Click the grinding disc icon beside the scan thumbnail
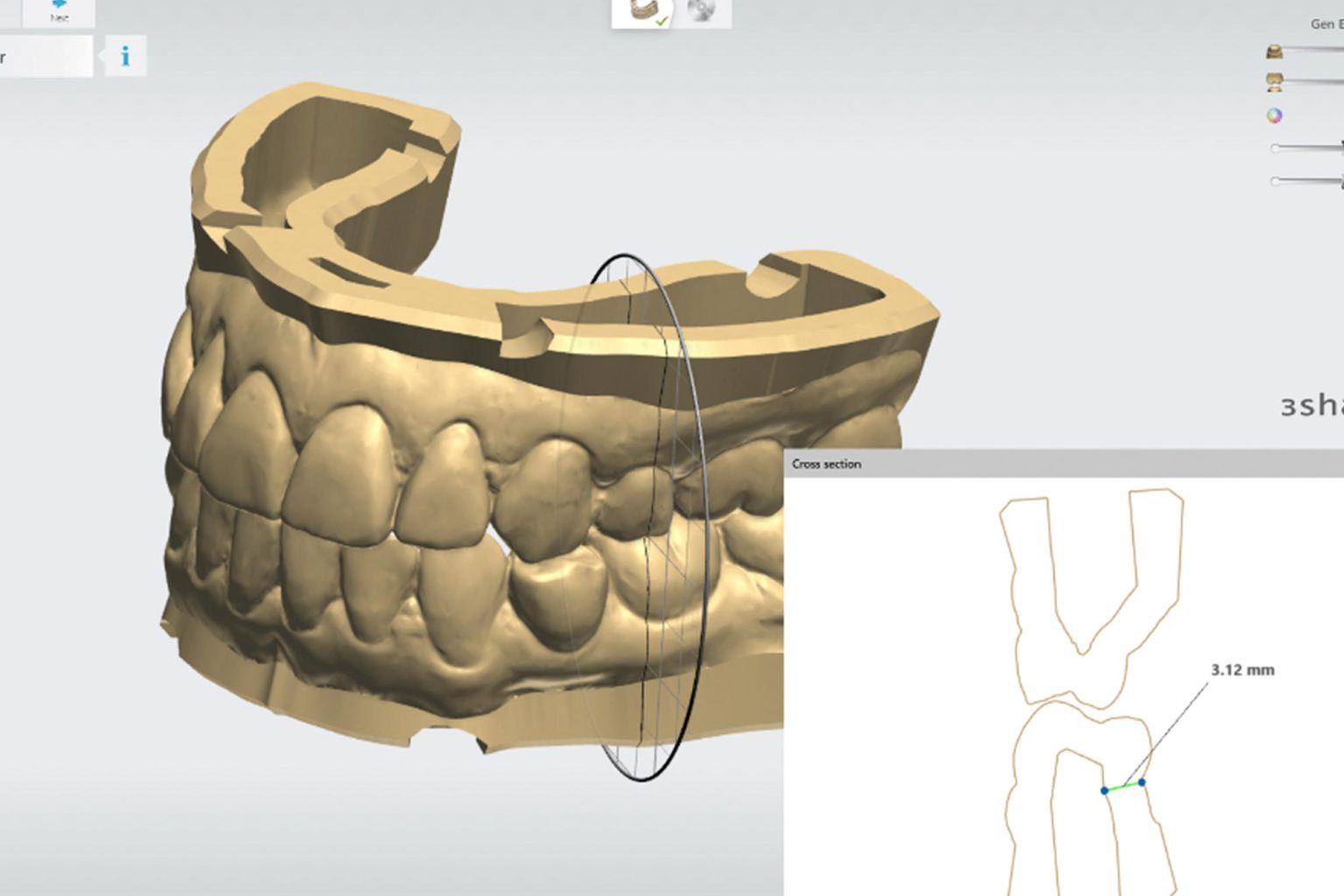 [x=702, y=9]
